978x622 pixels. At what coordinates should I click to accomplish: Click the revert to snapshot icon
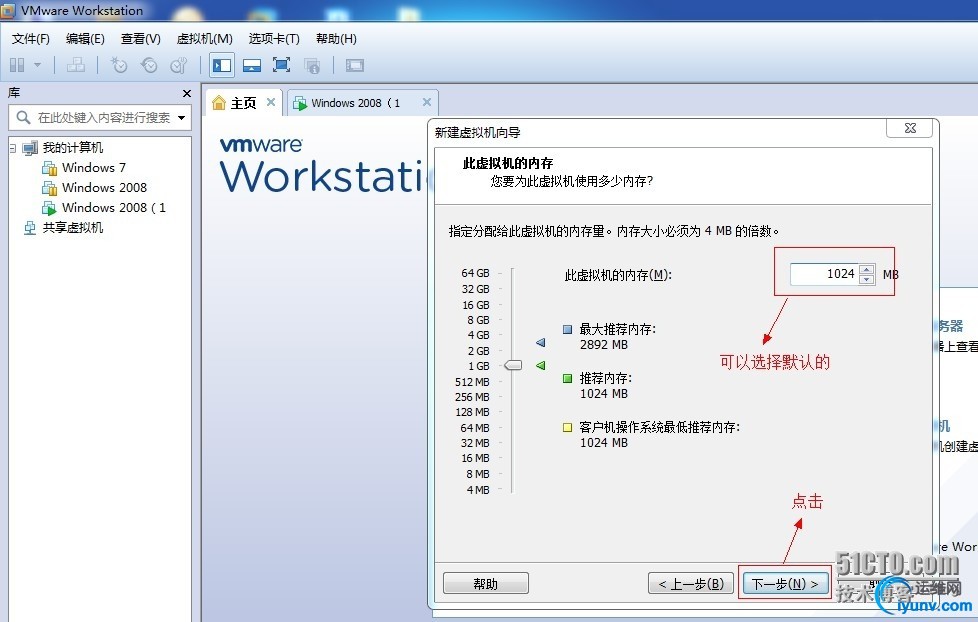pos(149,65)
